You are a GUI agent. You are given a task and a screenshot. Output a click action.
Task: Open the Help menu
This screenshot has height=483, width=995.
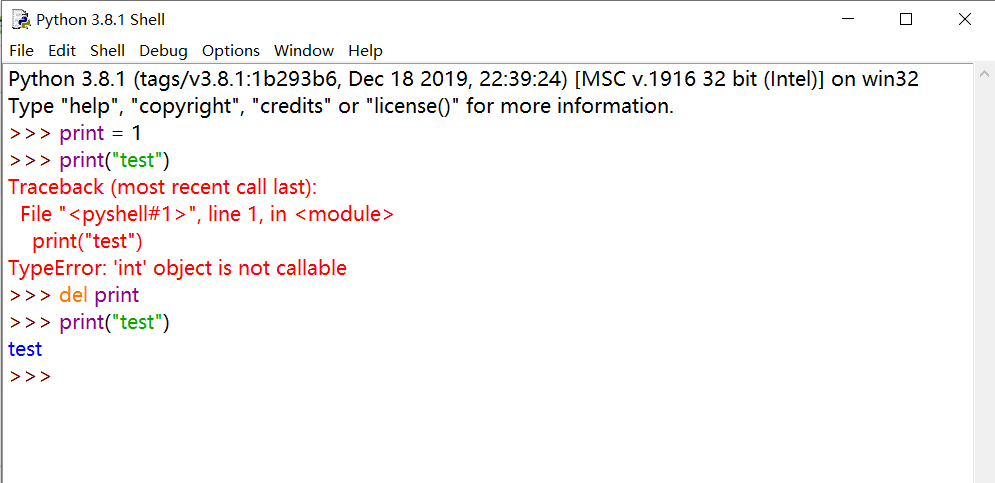pyautogui.click(x=365, y=50)
